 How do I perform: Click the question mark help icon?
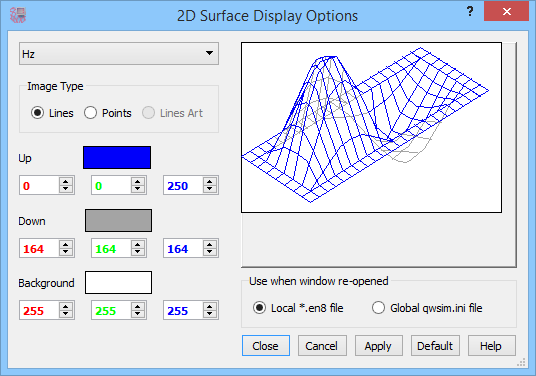coord(470,12)
